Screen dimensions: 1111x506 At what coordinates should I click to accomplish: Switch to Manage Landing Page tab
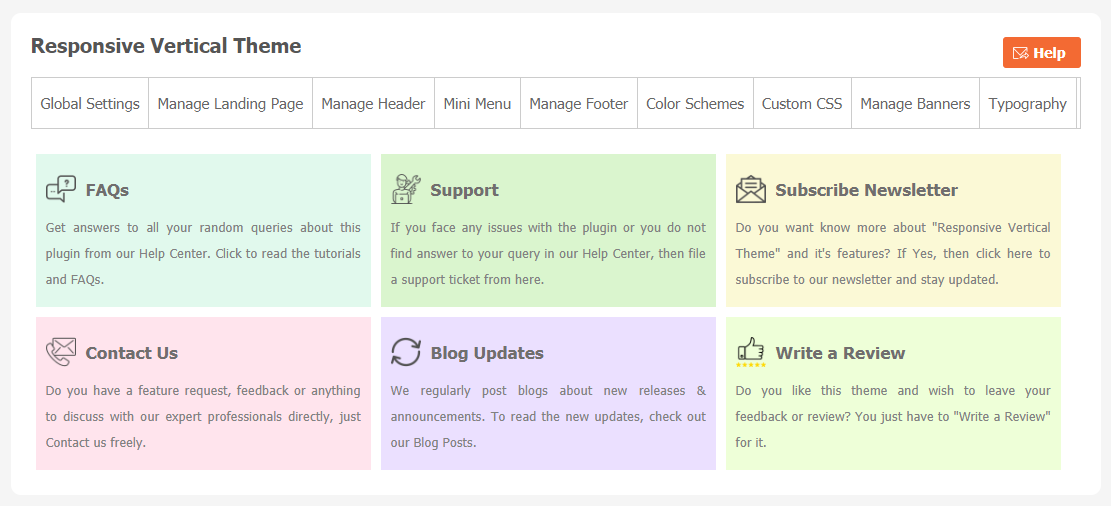tap(230, 103)
